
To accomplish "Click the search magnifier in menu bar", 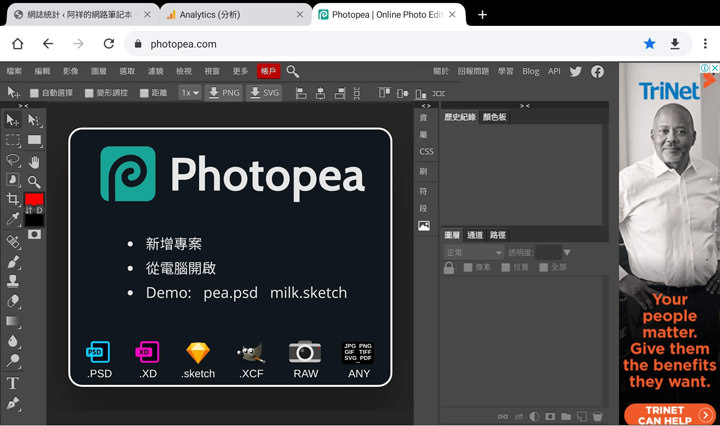I will (292, 71).
